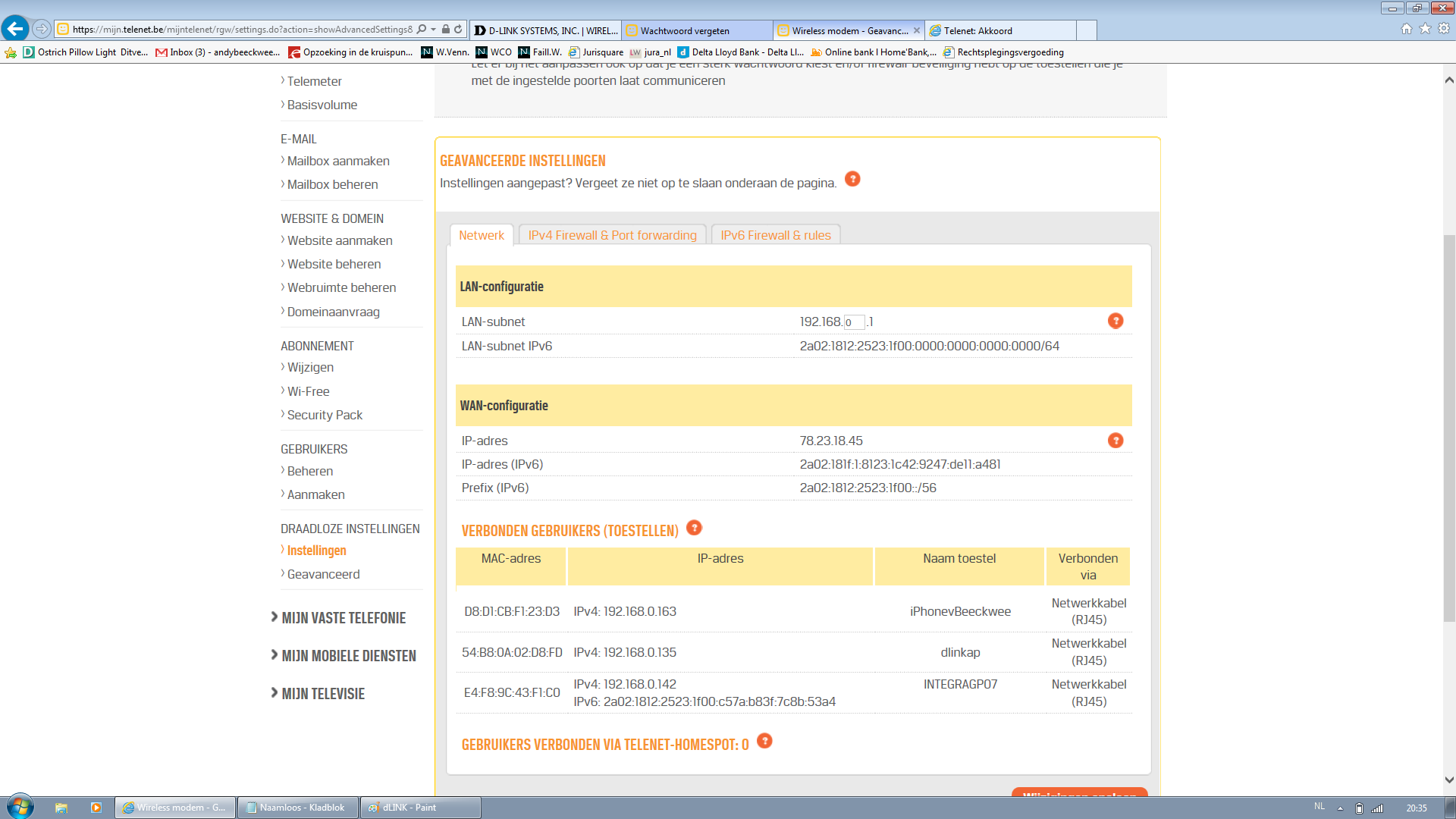This screenshot has width=1456, height=819.
Task: Click the page vertical scrollbar thumb
Action: click(1449, 428)
